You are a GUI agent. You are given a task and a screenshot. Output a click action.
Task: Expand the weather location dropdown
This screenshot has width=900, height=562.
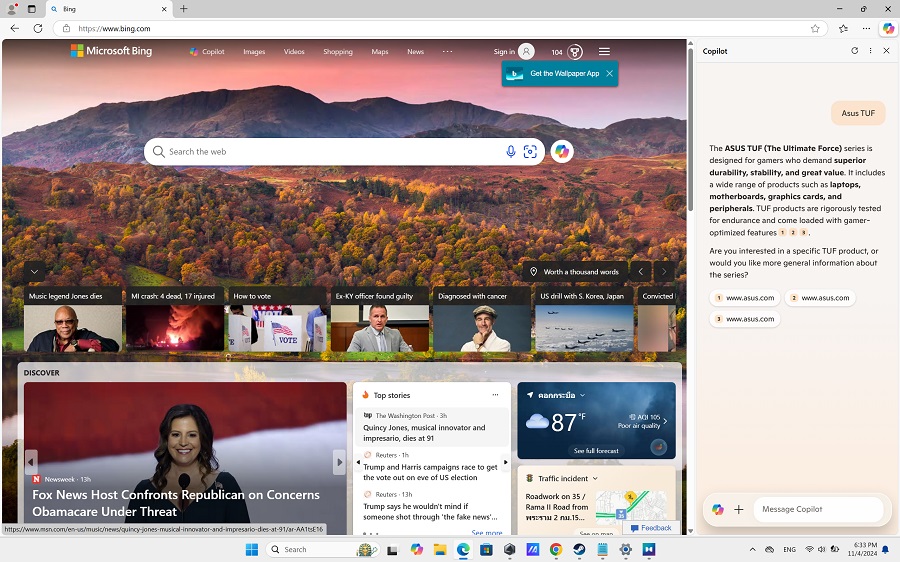click(583, 395)
